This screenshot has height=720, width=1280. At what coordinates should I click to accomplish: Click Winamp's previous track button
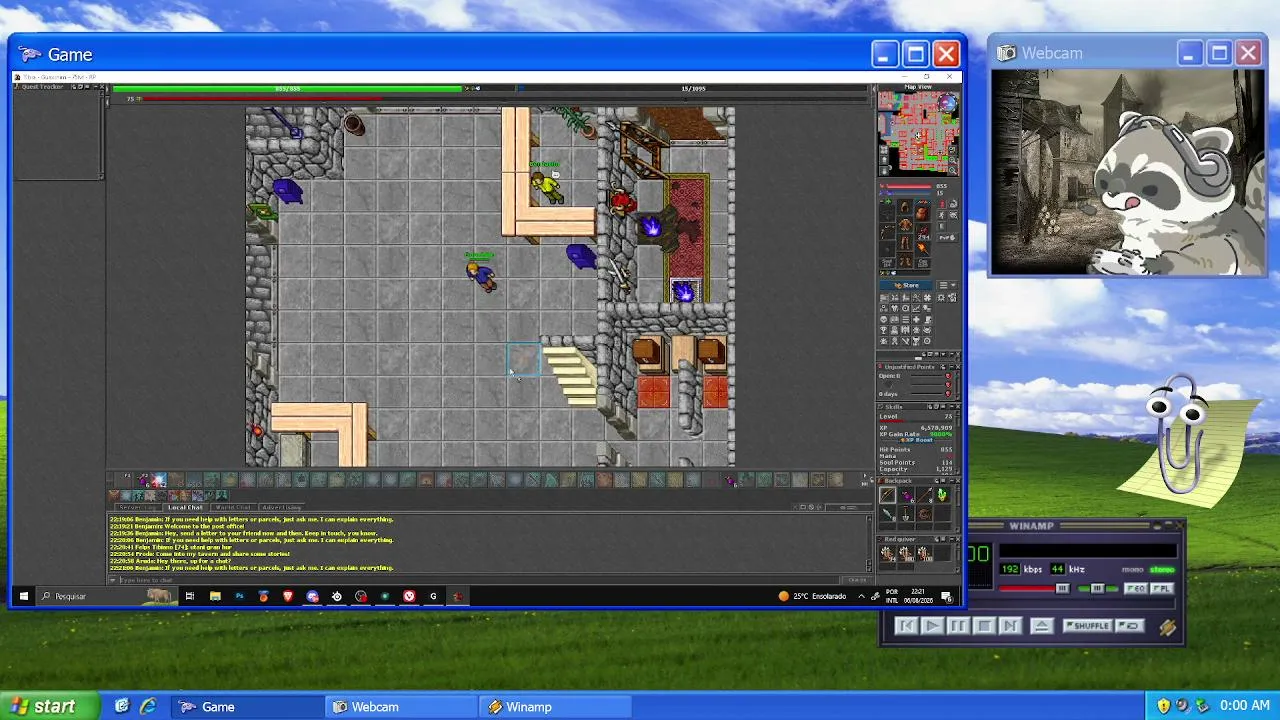[906, 626]
